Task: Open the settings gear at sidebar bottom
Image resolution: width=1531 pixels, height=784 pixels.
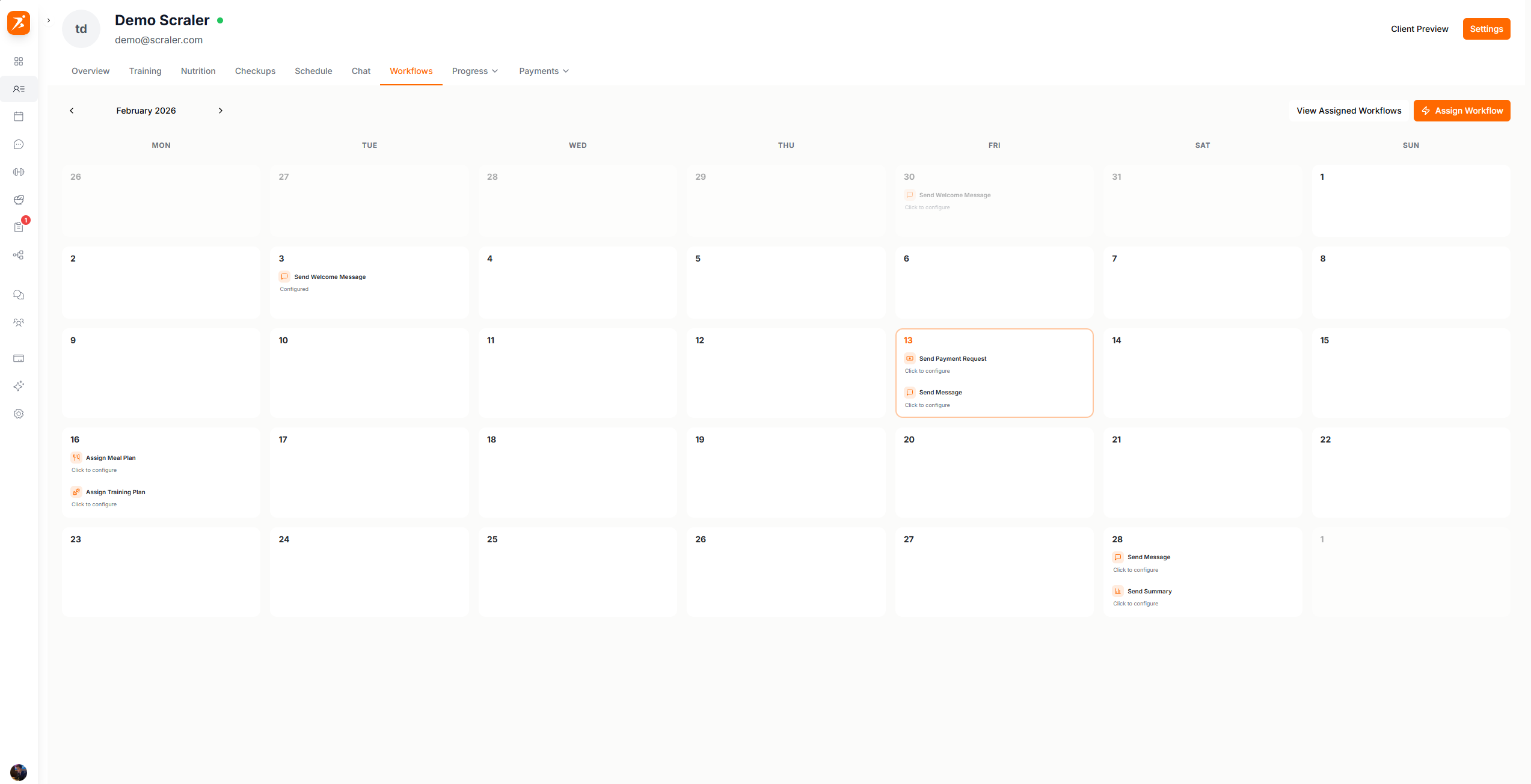Action: pos(19,414)
